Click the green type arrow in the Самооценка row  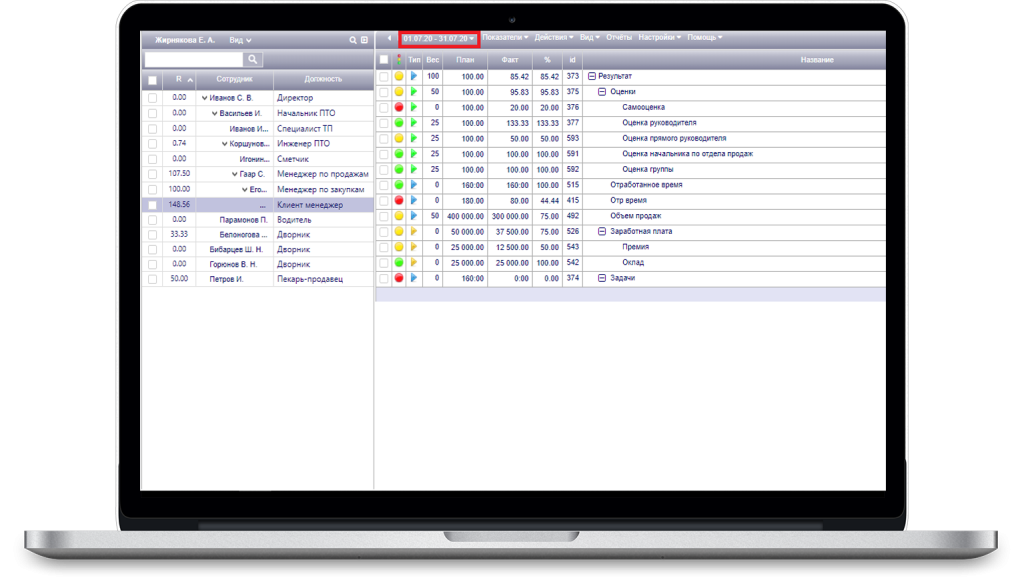[x=414, y=107]
